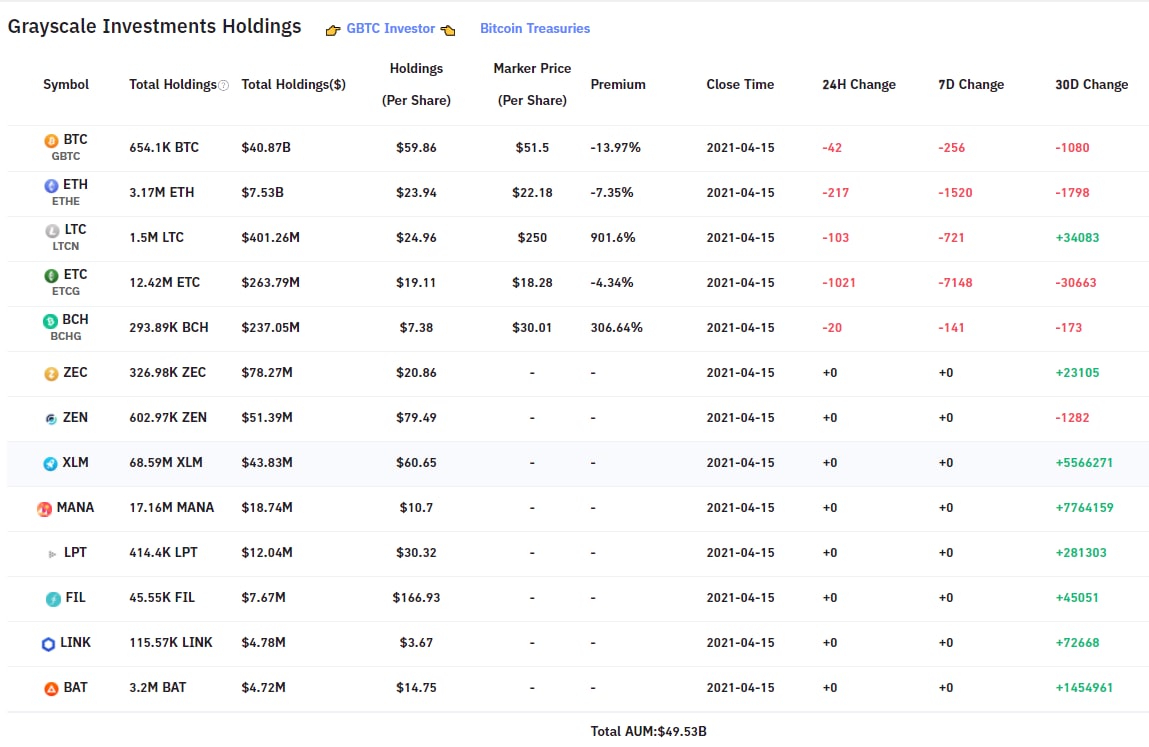Open the Bitcoin Treasuries link
Viewport: 1149px width, 747px height.
click(535, 29)
